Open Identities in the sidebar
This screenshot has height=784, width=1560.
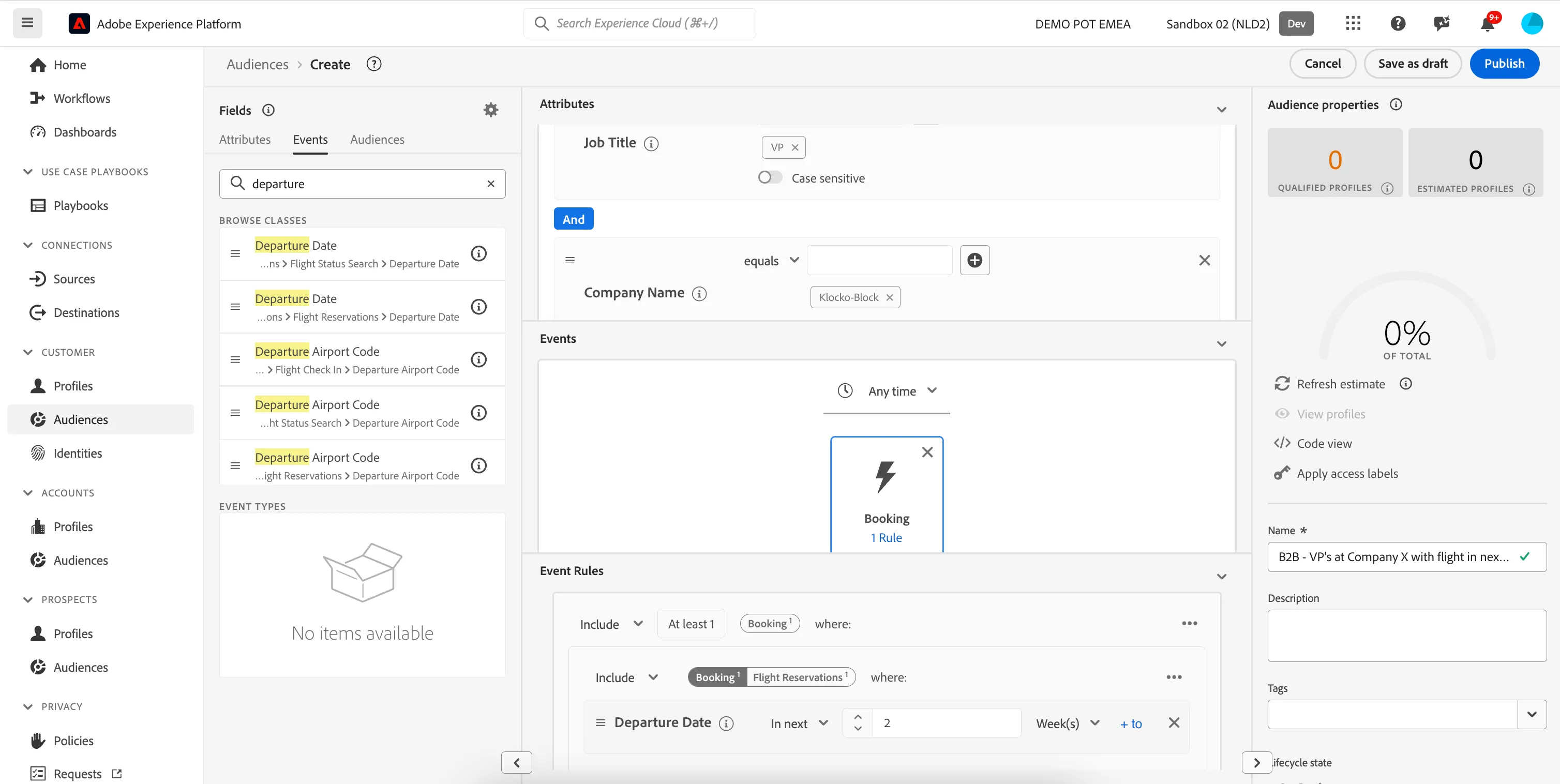pos(78,453)
